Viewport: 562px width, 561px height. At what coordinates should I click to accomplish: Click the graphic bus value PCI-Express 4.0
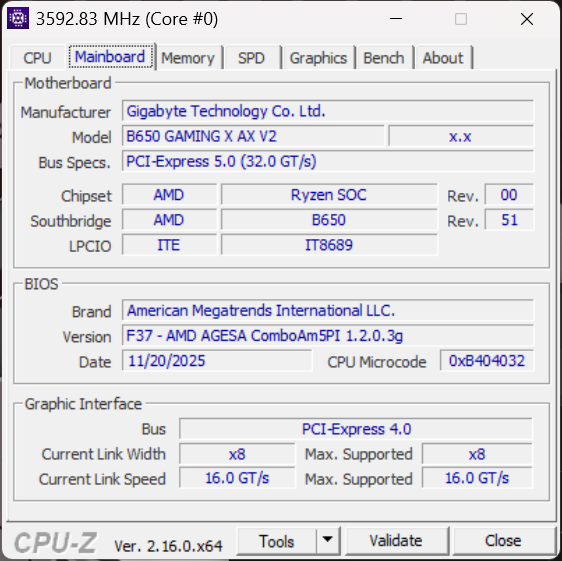click(x=356, y=429)
